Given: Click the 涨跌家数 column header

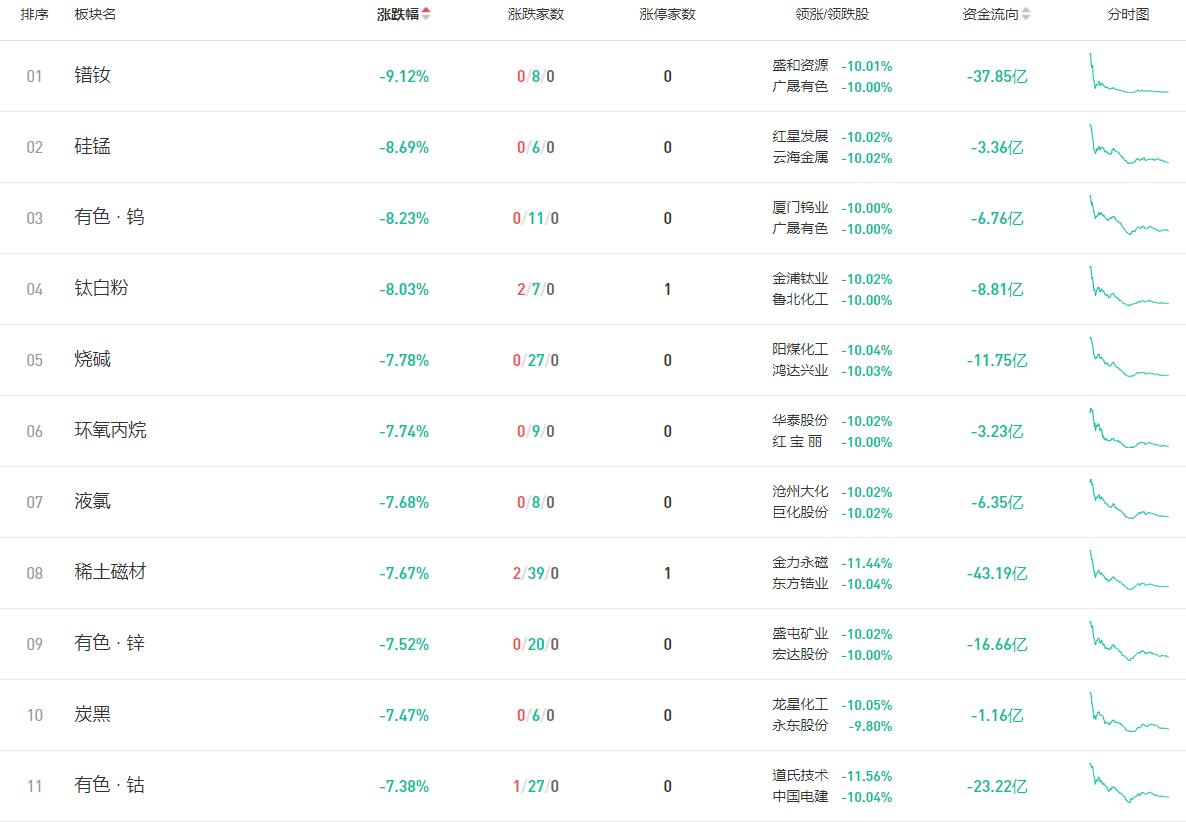Looking at the screenshot, I should (536, 14).
